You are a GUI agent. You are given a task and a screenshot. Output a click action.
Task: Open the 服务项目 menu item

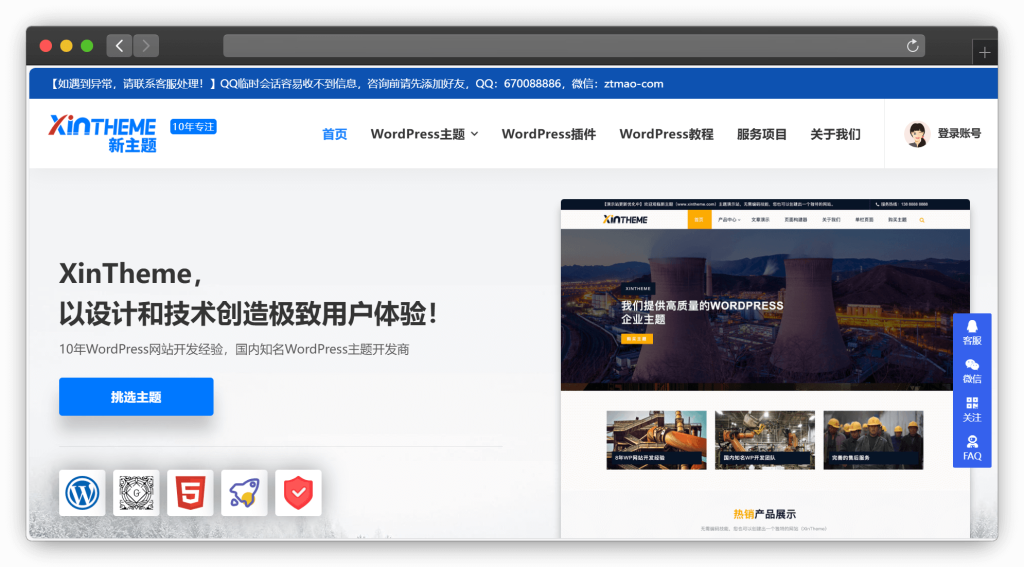click(761, 134)
